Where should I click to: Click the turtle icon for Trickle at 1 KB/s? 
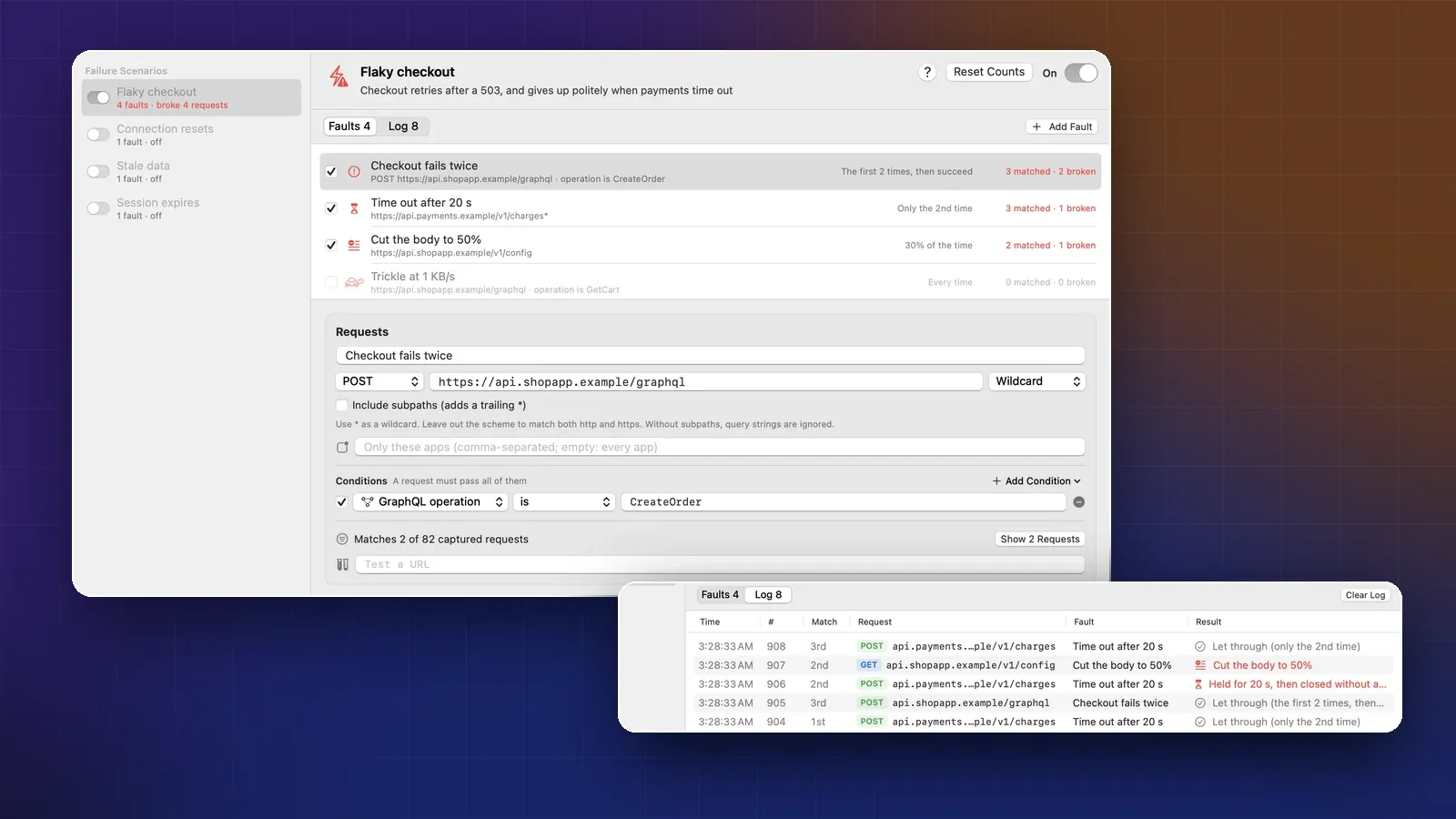(x=354, y=282)
